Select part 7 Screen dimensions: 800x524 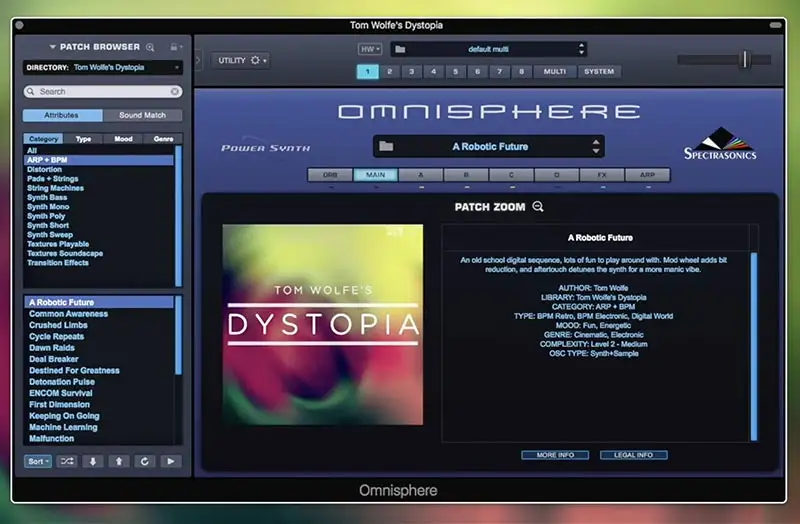(499, 71)
